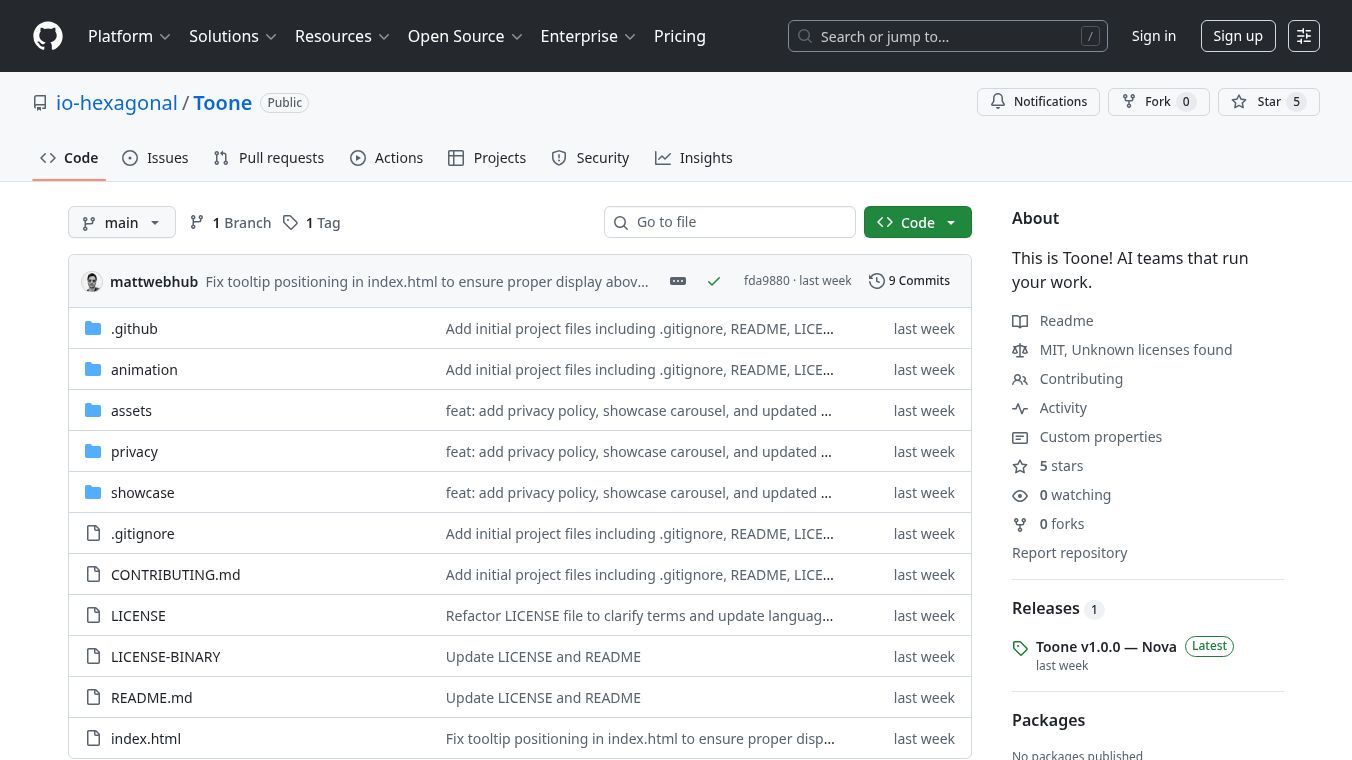View the 1 Tag link
The height and width of the screenshot is (760, 1352).
(312, 223)
